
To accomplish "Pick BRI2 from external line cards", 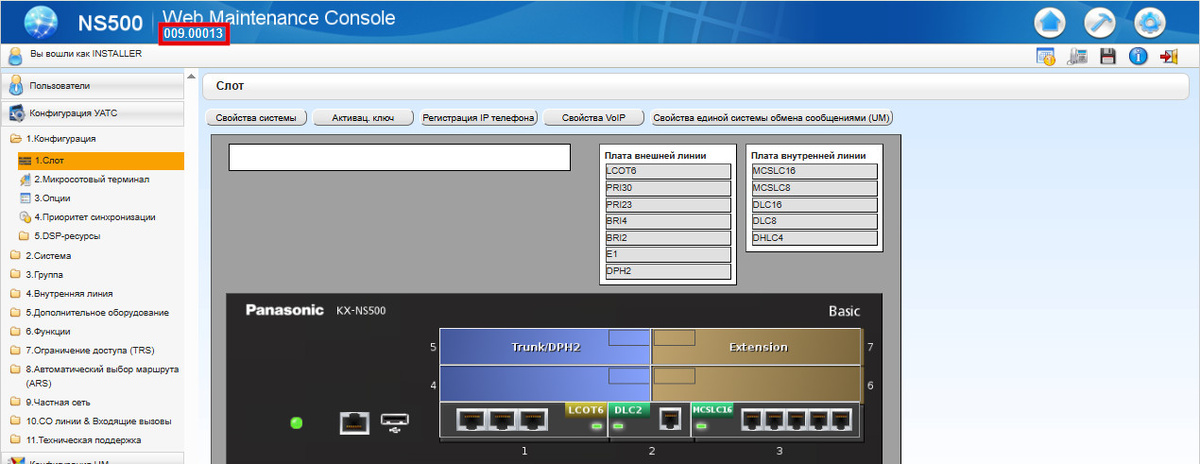I will click(x=668, y=238).
